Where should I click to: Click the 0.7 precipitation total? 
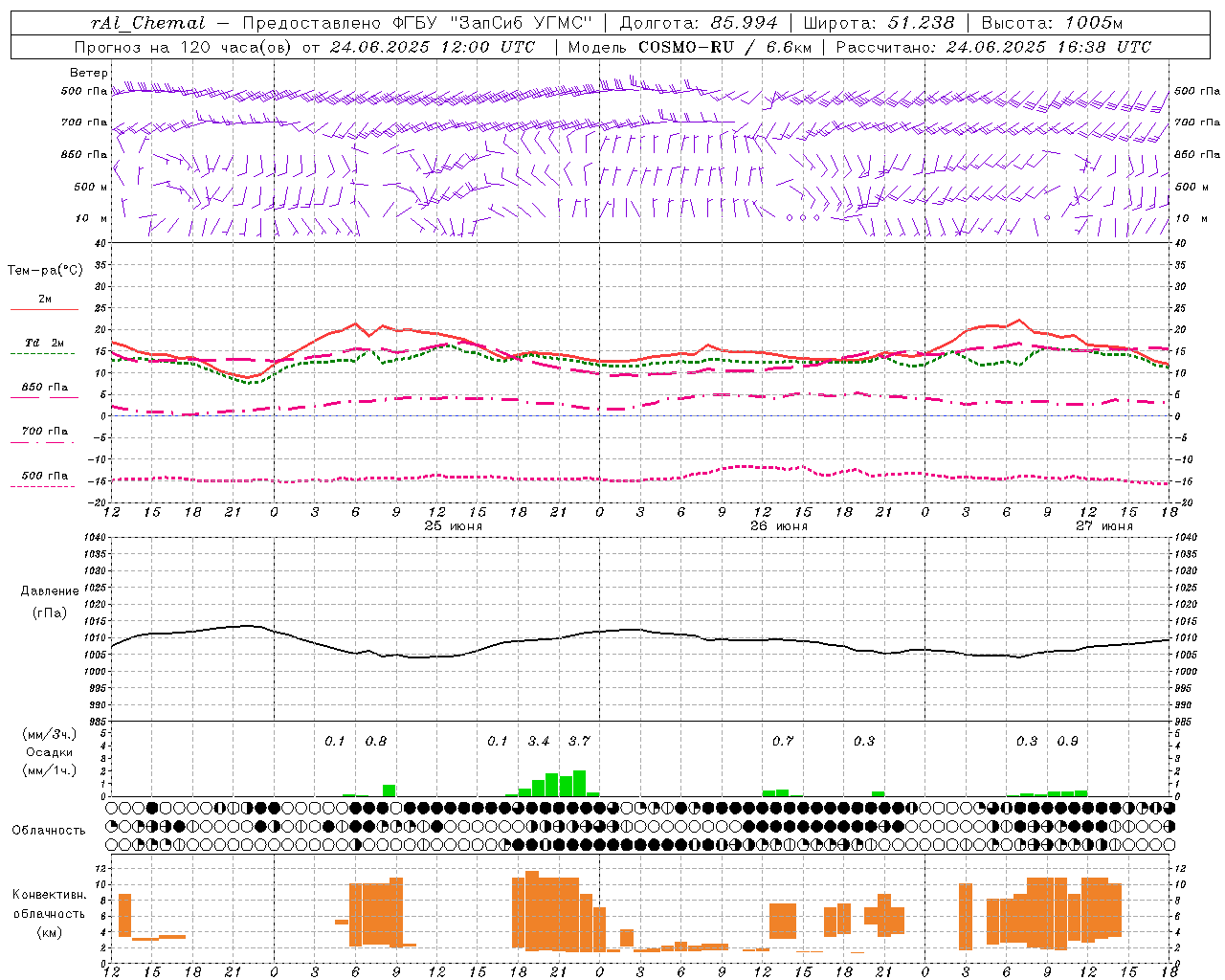(783, 741)
